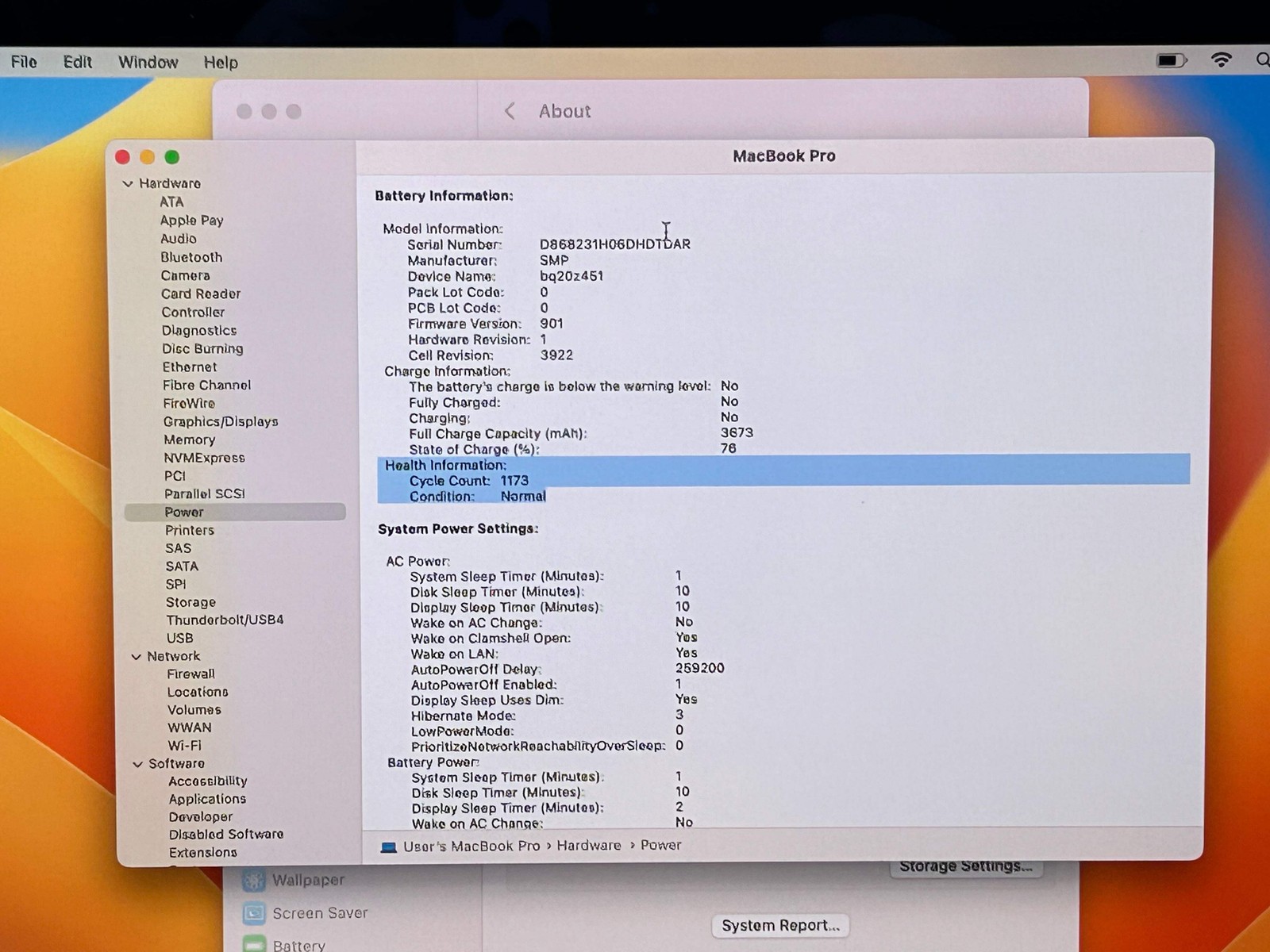Select Volumes under Network

(194, 710)
